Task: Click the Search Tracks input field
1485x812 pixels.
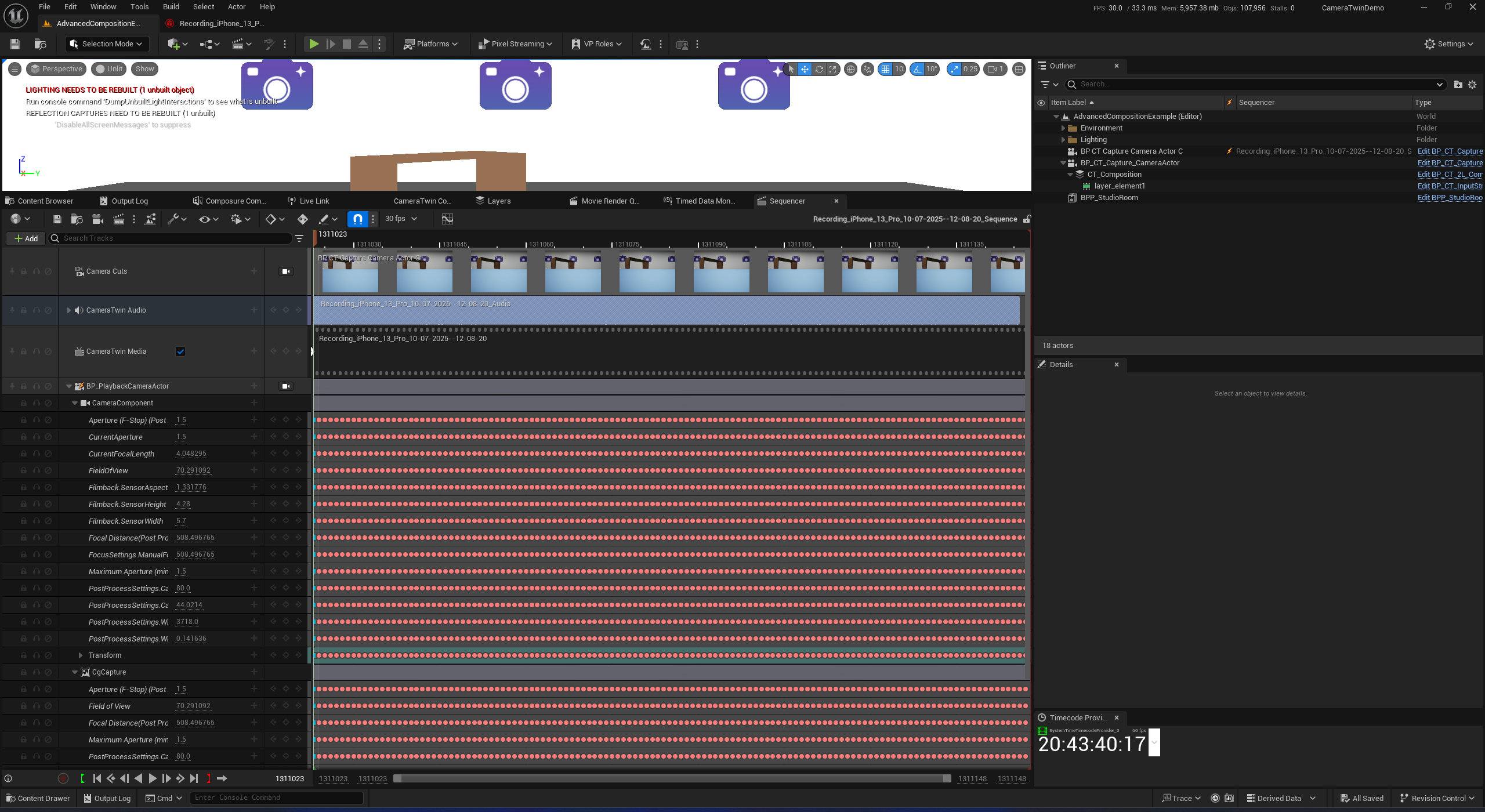Action: [174, 238]
